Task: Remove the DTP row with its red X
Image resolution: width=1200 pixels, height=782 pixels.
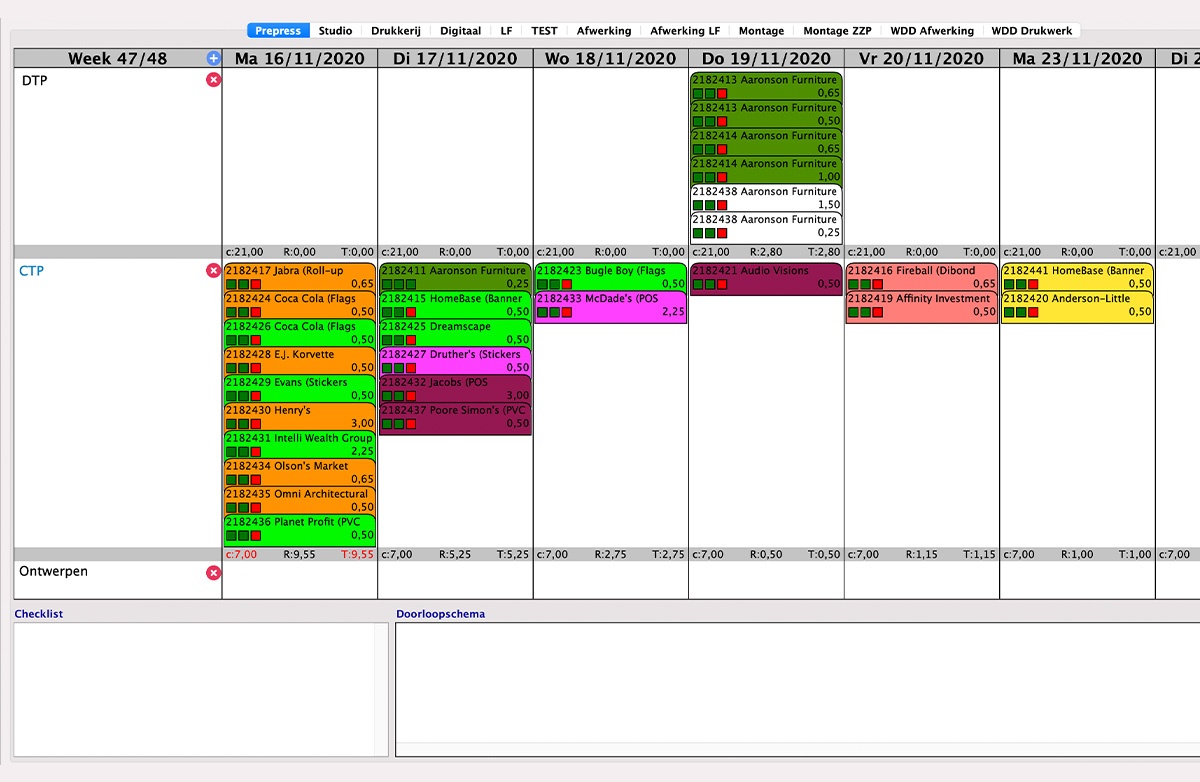Action: point(213,80)
